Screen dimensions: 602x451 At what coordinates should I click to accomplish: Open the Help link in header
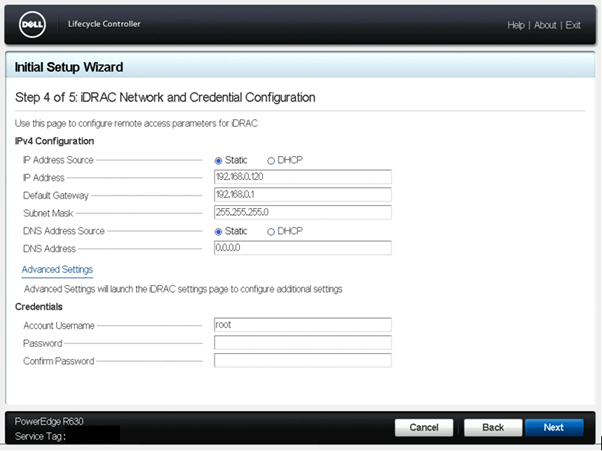516,25
